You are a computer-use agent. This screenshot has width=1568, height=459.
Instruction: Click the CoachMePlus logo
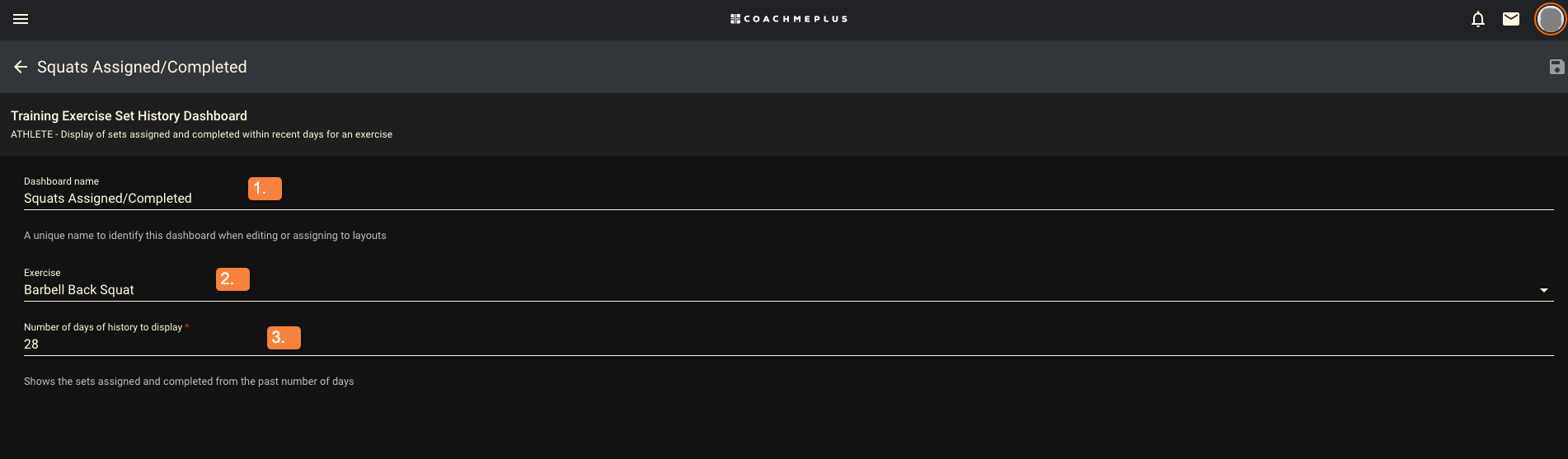tap(789, 19)
